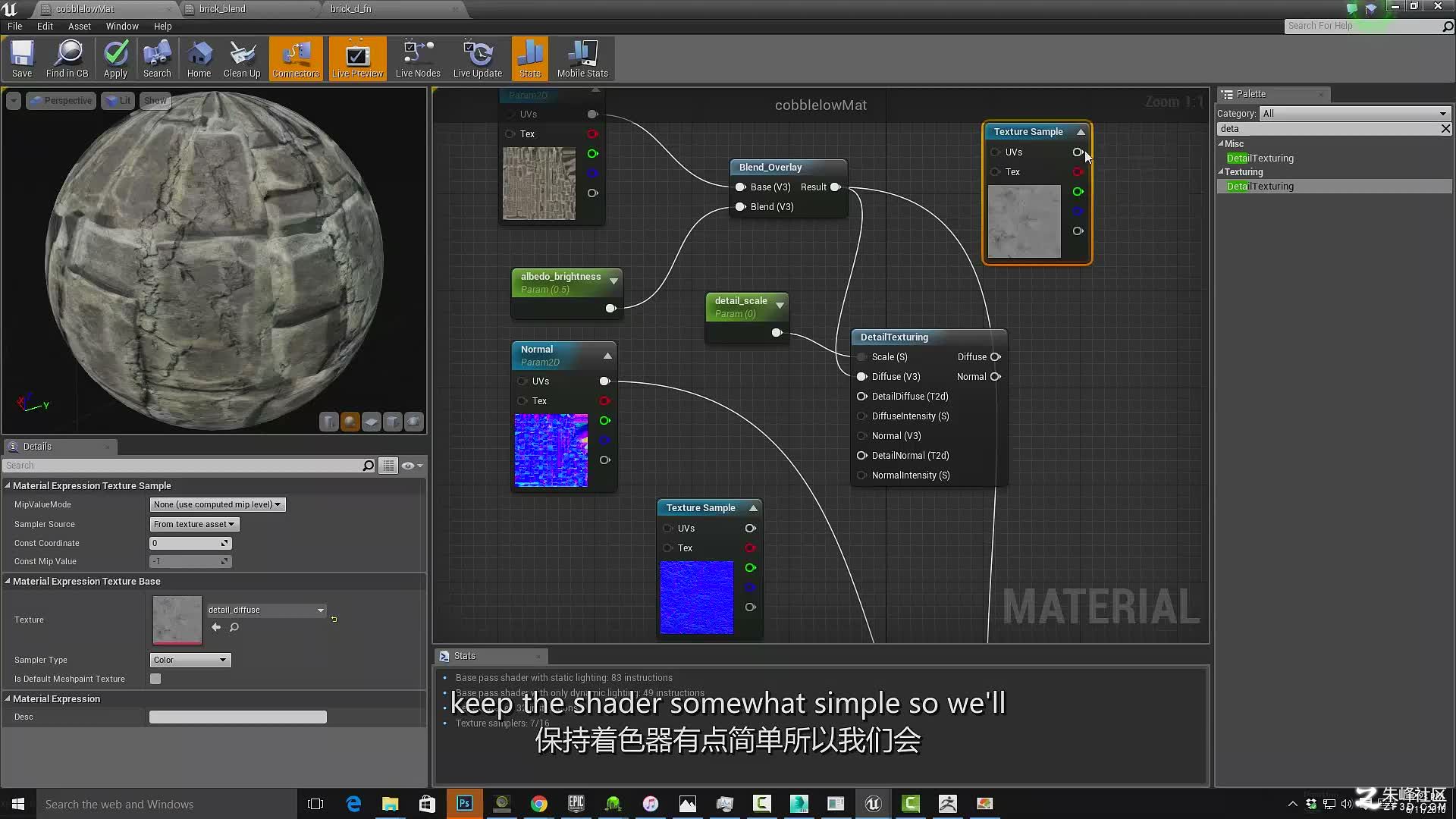Set preview mesh to cylinder
Viewport: 1456px width, 819px height.
328,422
